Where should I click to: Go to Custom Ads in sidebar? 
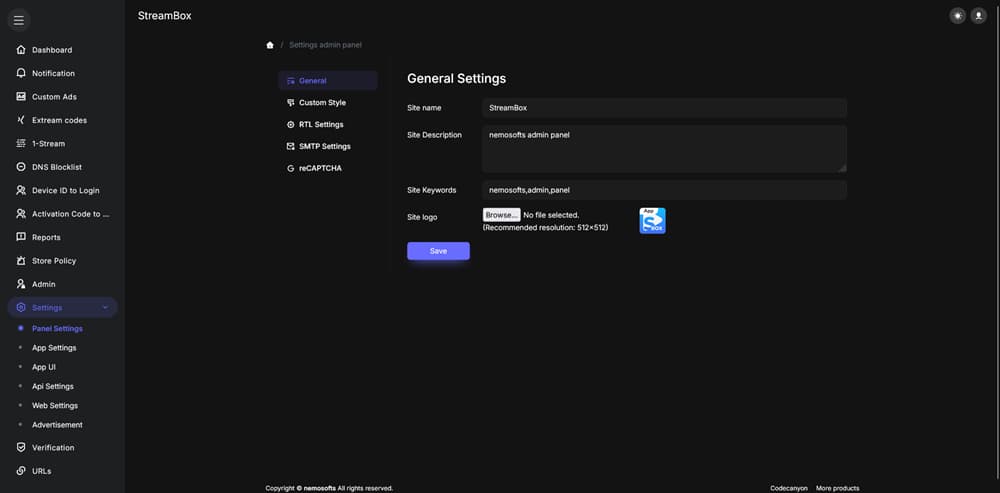click(54, 97)
